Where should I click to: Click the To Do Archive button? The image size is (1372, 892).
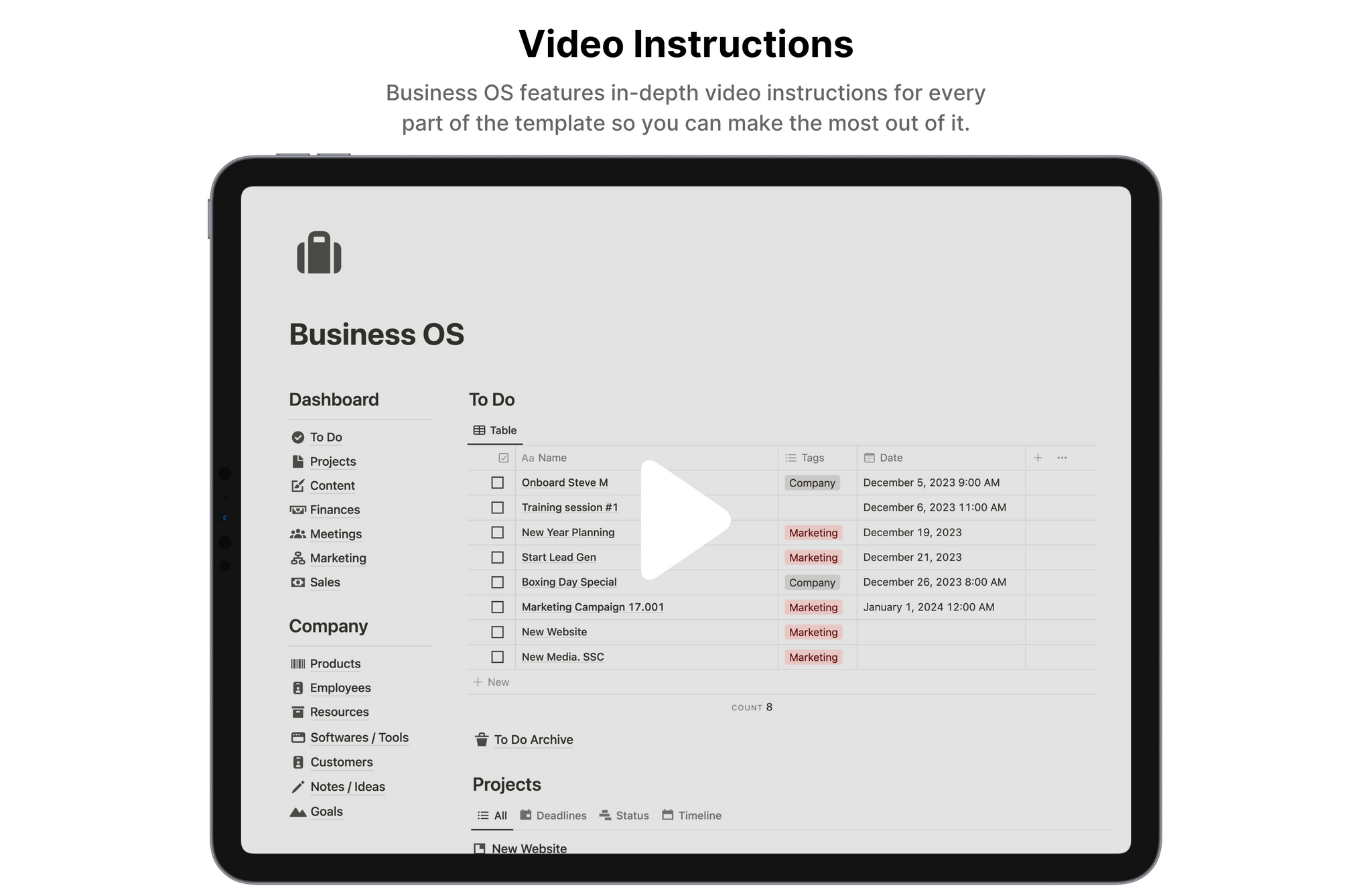tap(524, 739)
